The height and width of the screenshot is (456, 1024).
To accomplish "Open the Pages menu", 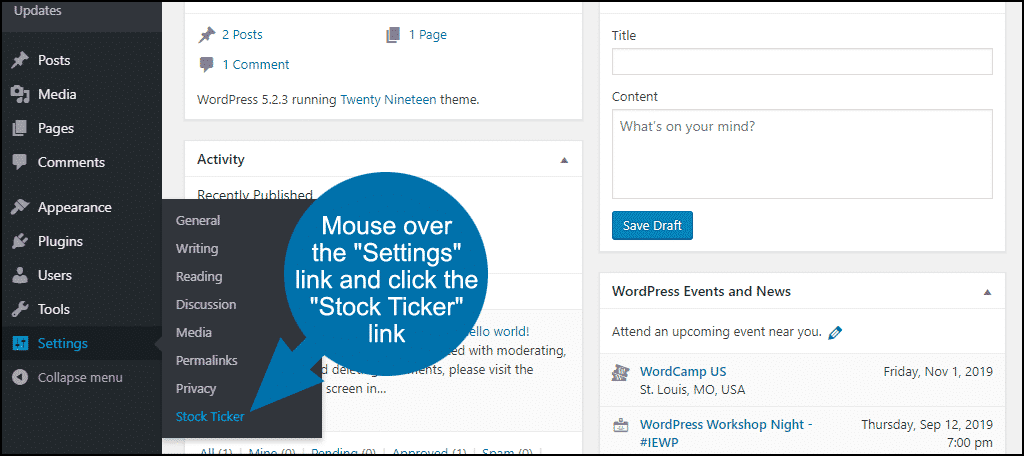I will pyautogui.click(x=56, y=128).
